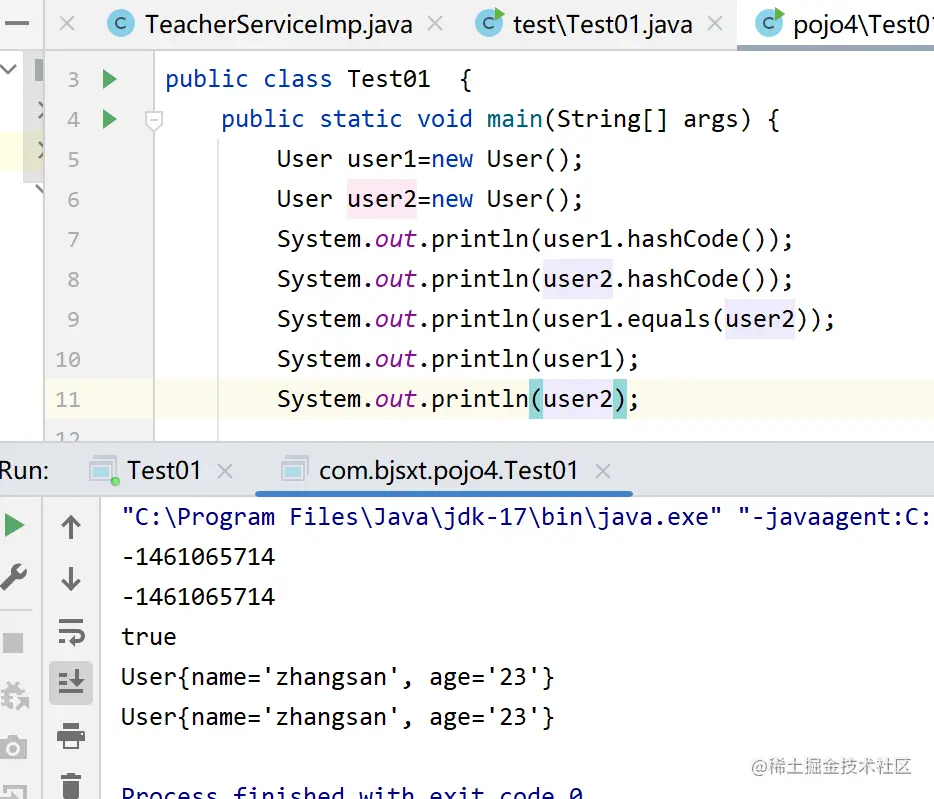Open run configuration wrench icon

click(x=14, y=577)
